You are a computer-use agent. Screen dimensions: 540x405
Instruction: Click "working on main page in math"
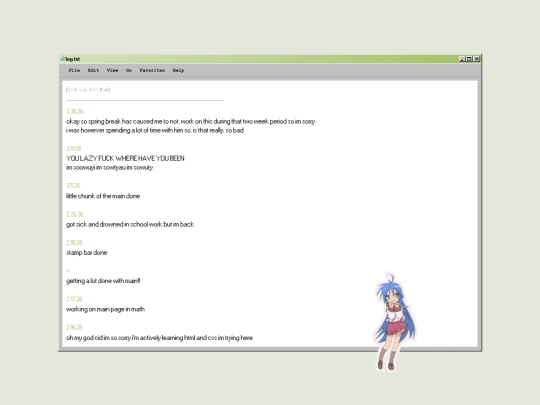pyautogui.click(x=105, y=309)
